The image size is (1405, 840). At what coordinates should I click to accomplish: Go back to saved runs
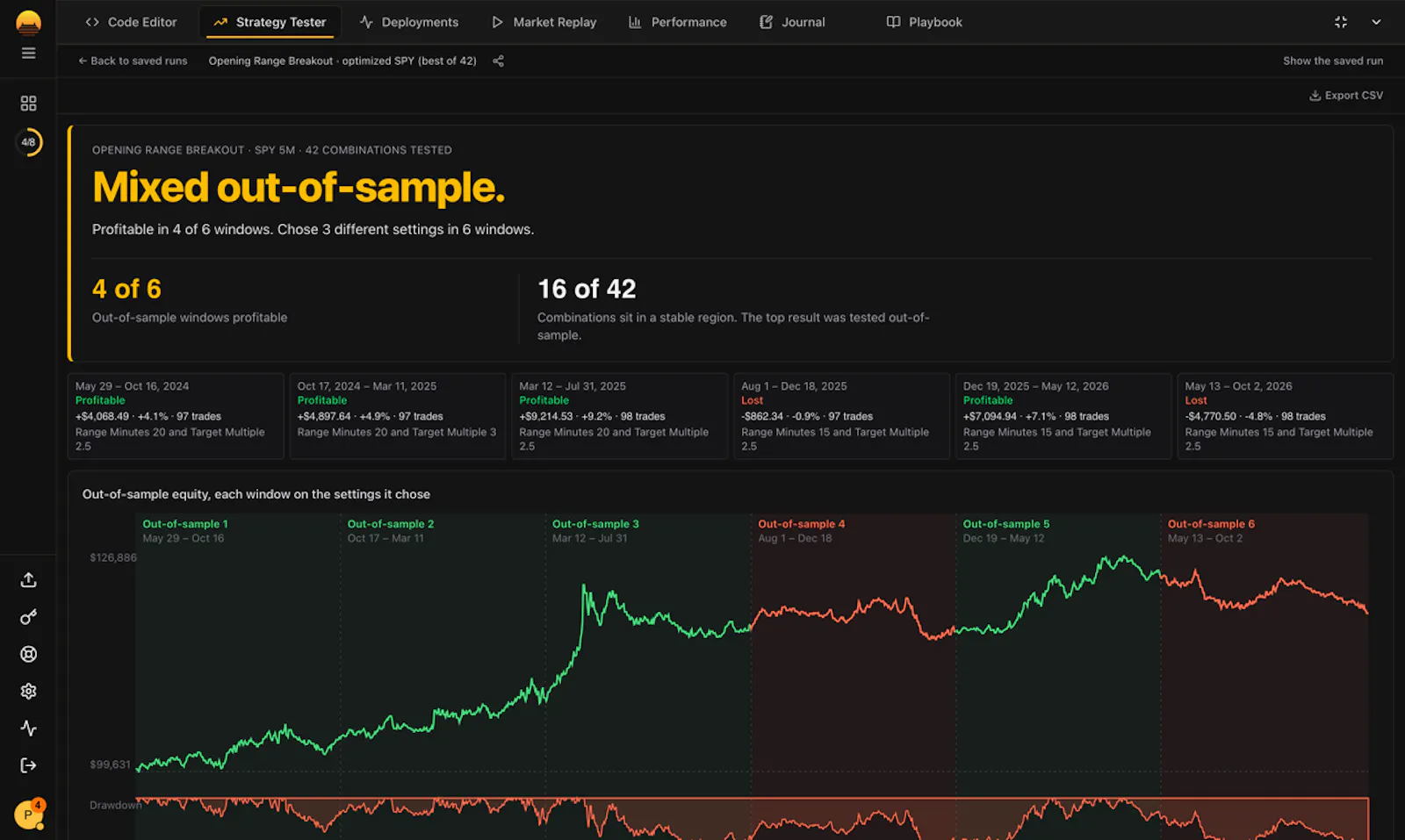tap(133, 61)
